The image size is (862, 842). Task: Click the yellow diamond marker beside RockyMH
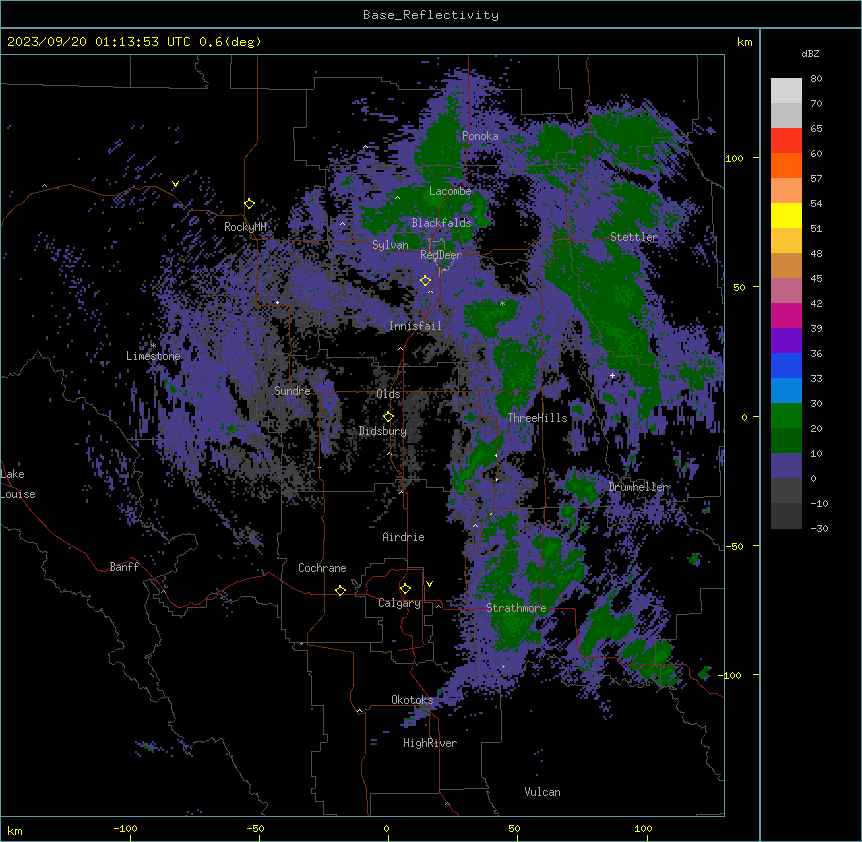pyautogui.click(x=249, y=203)
